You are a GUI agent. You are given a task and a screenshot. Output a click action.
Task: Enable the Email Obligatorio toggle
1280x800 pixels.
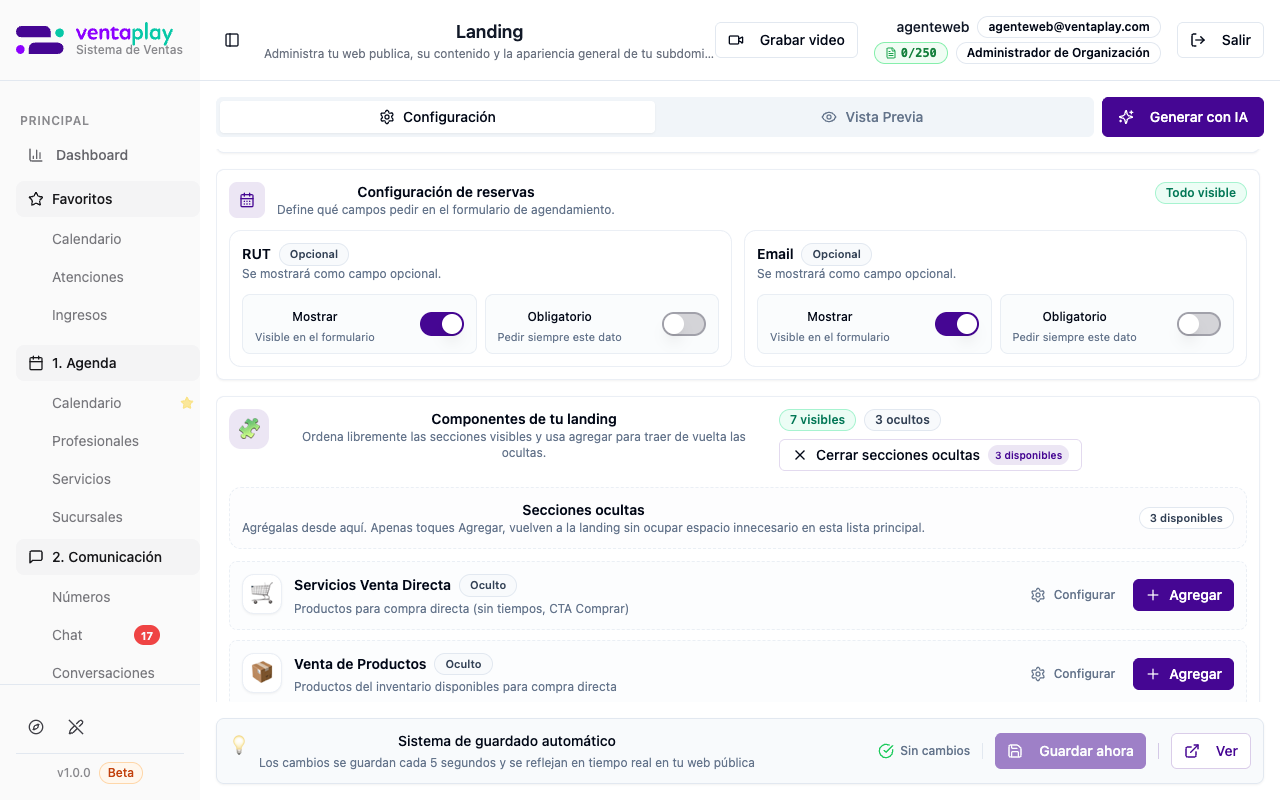pyautogui.click(x=1198, y=324)
